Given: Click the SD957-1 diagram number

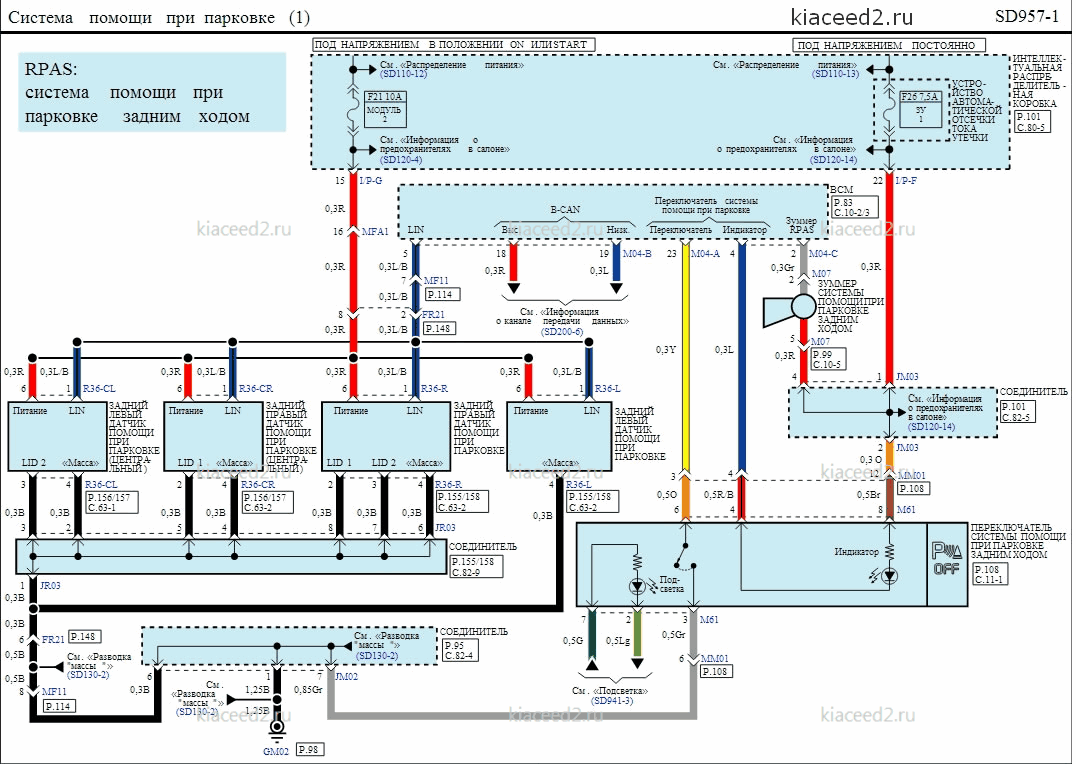Looking at the screenshot, I should [1027, 16].
